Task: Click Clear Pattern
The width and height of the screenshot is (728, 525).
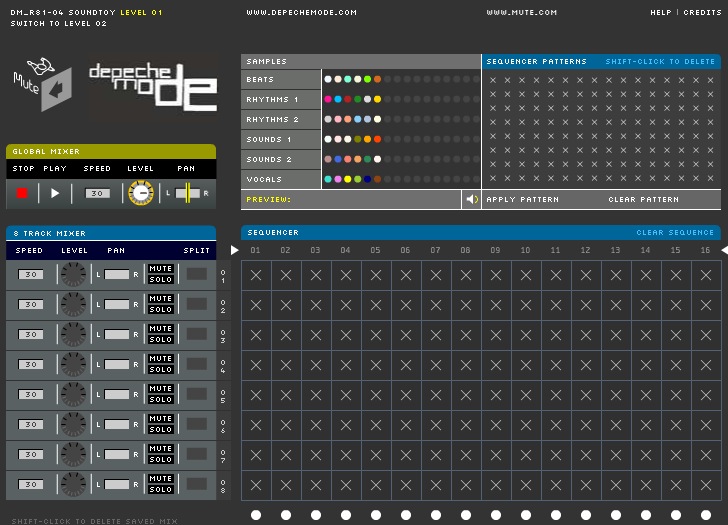Action: (x=644, y=199)
